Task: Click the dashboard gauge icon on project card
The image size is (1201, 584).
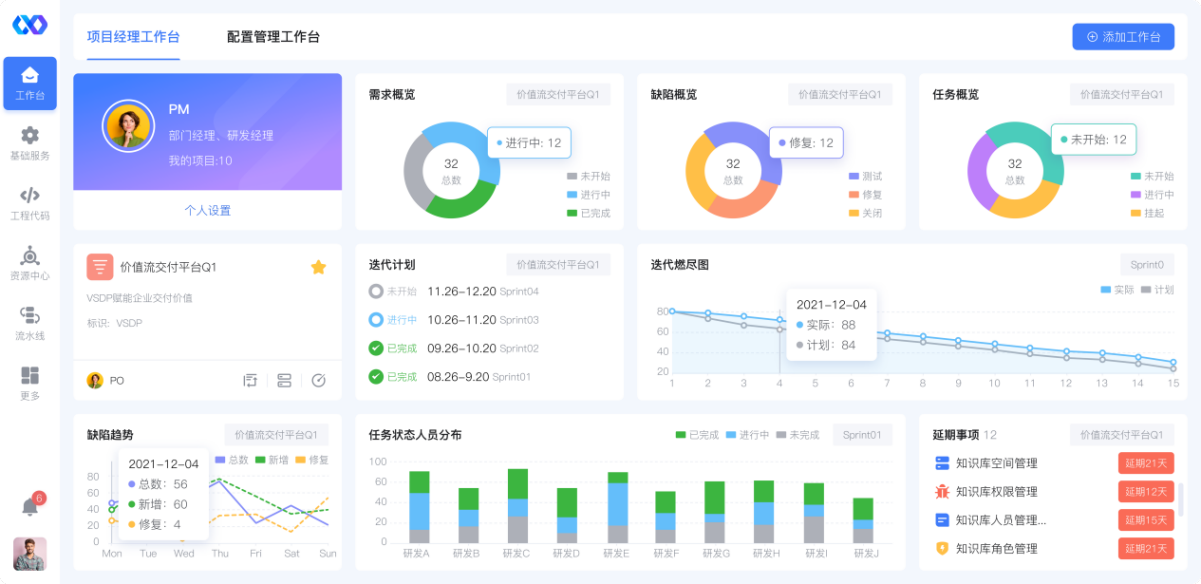Action: point(318,380)
